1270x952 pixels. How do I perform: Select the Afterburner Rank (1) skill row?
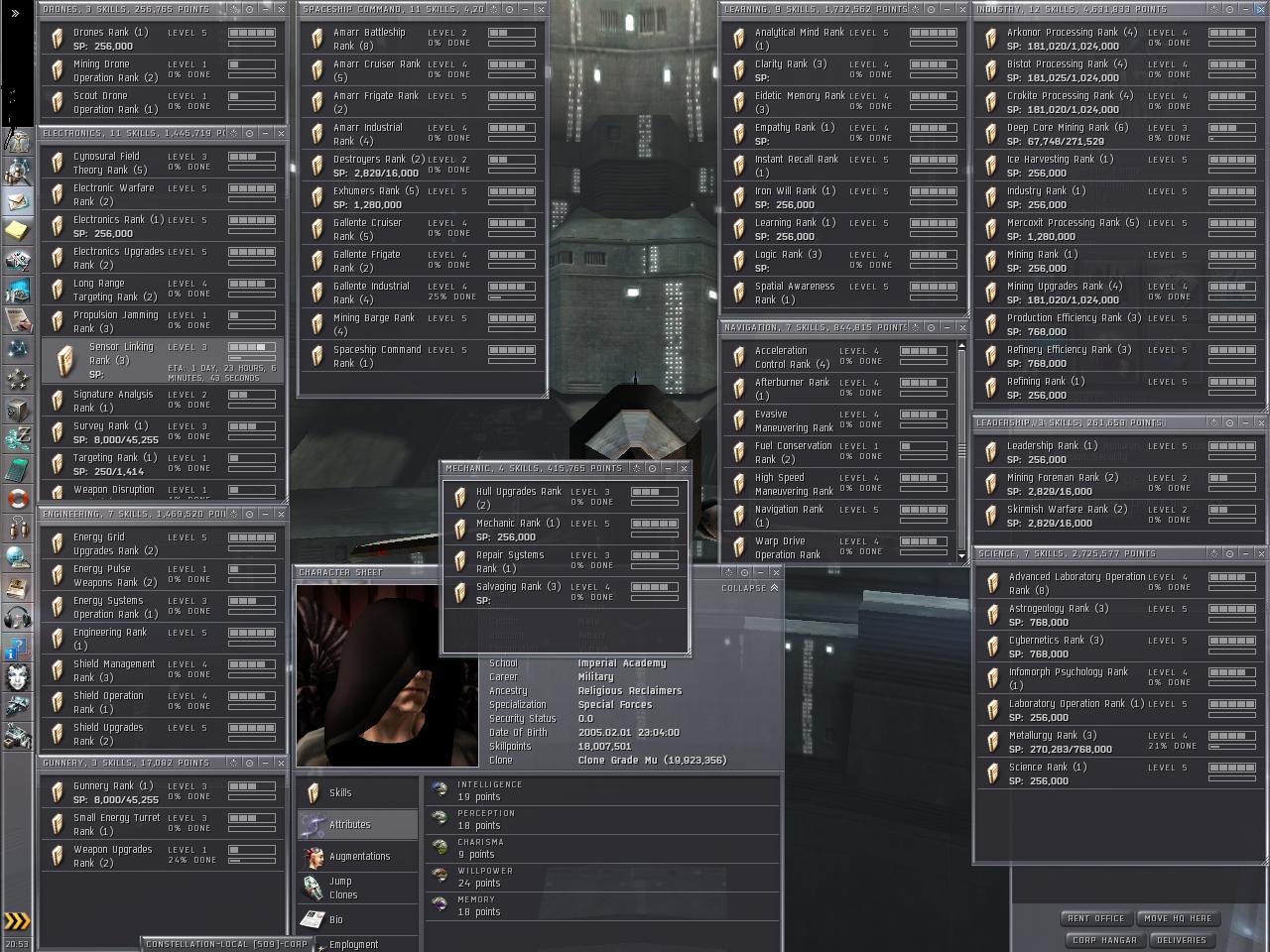pos(839,389)
